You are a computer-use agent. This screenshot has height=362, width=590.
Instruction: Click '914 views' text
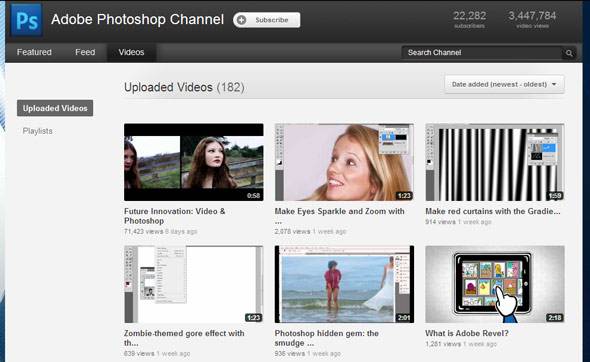pos(440,222)
